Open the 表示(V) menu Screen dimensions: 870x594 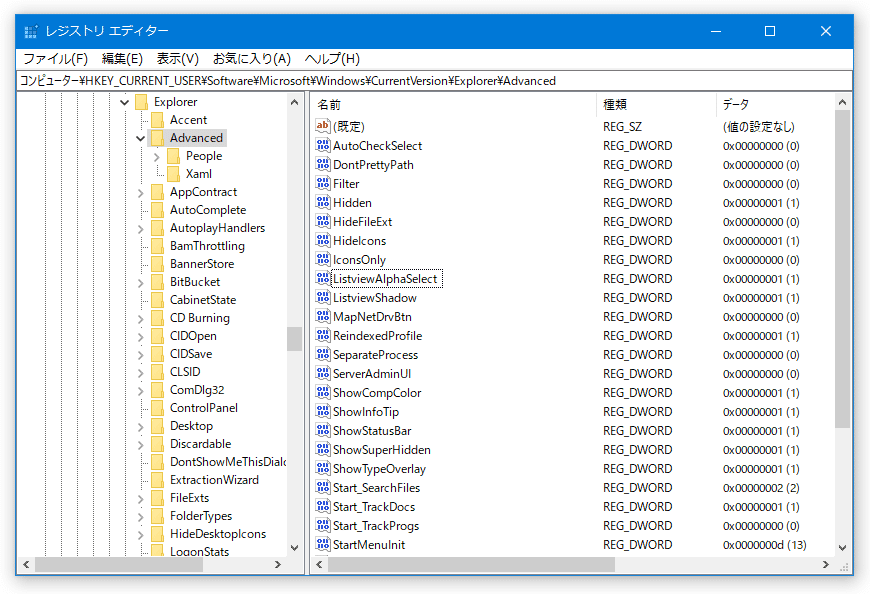(176, 58)
